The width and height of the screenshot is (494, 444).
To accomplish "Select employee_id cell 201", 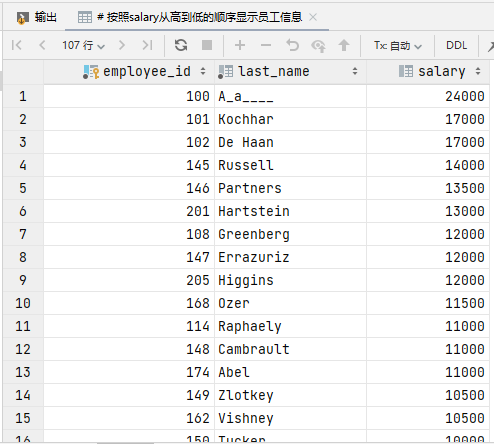I will tap(129, 211).
